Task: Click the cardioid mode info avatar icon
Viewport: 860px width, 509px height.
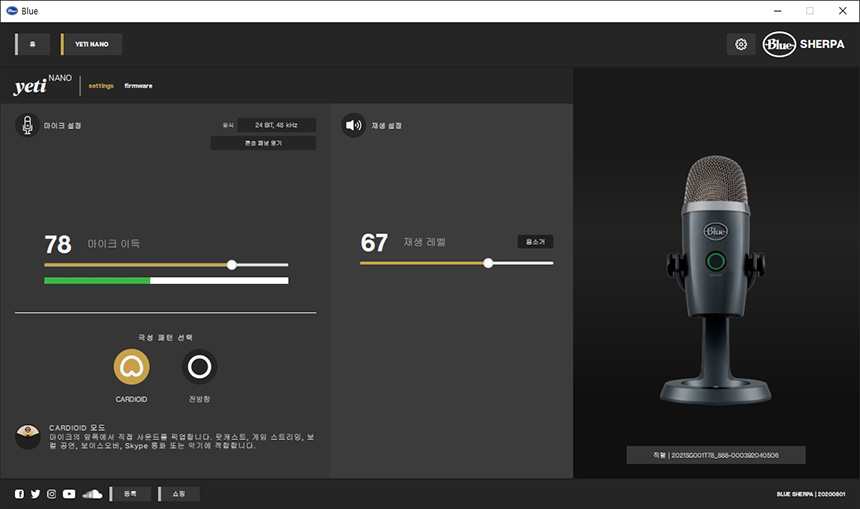Action: (x=27, y=437)
